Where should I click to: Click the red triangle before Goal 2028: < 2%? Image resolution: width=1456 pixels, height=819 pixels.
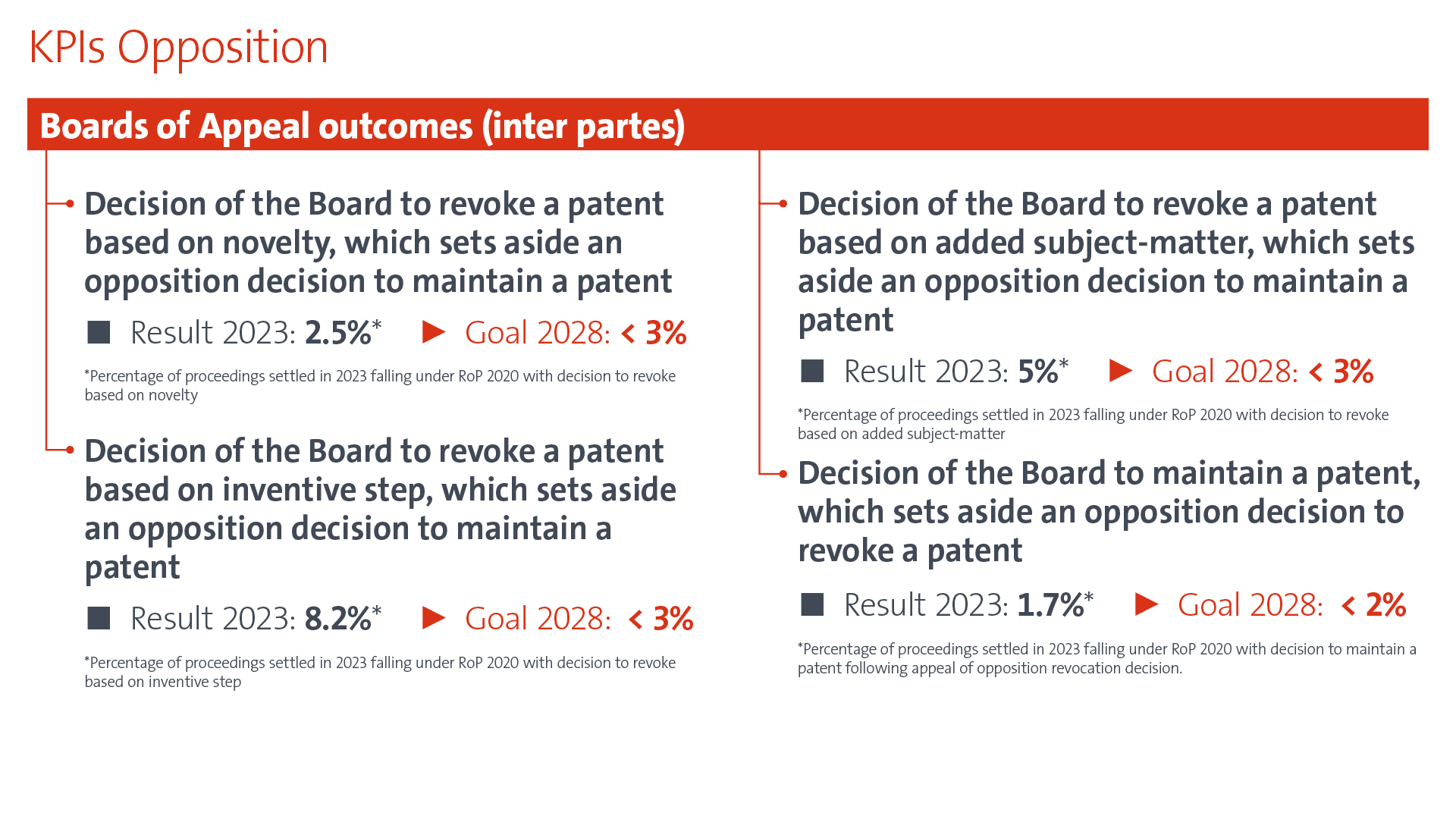[1146, 604]
